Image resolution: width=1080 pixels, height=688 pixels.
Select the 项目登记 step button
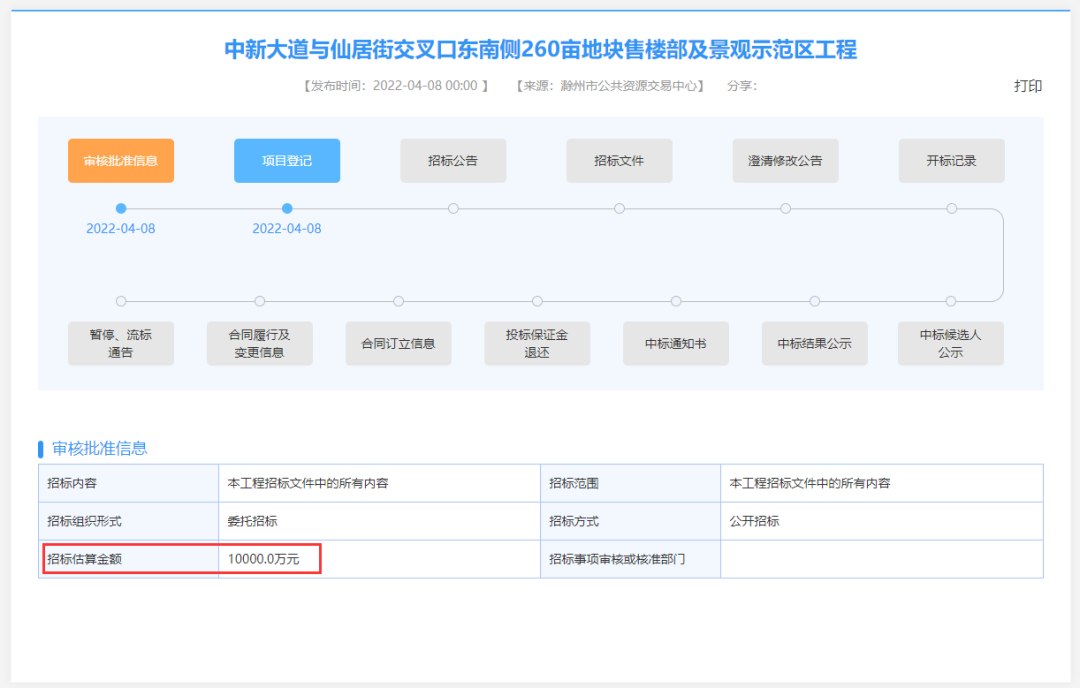[287, 161]
